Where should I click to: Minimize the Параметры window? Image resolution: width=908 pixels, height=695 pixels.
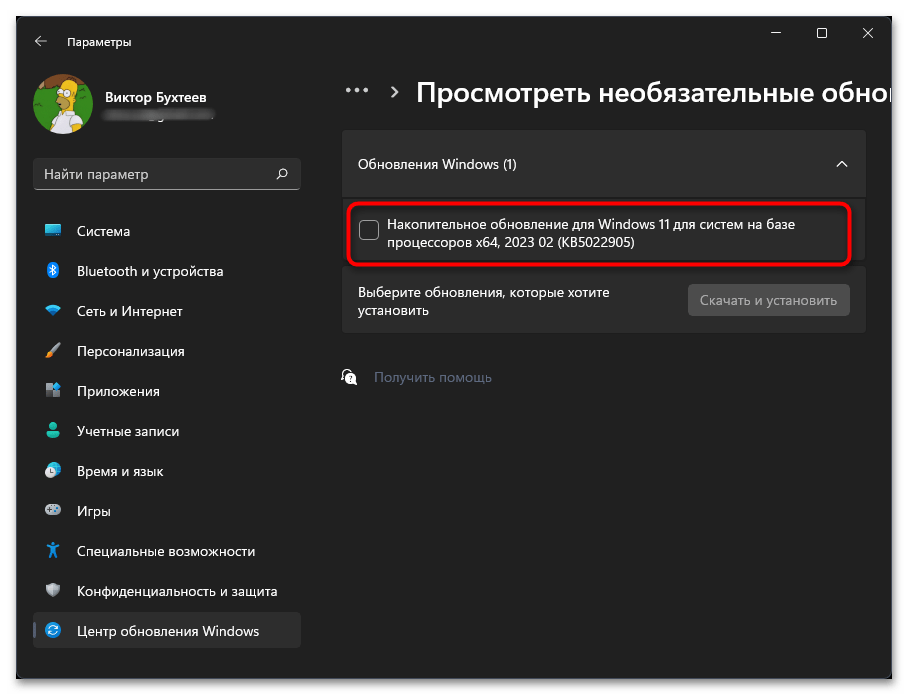tap(776, 33)
